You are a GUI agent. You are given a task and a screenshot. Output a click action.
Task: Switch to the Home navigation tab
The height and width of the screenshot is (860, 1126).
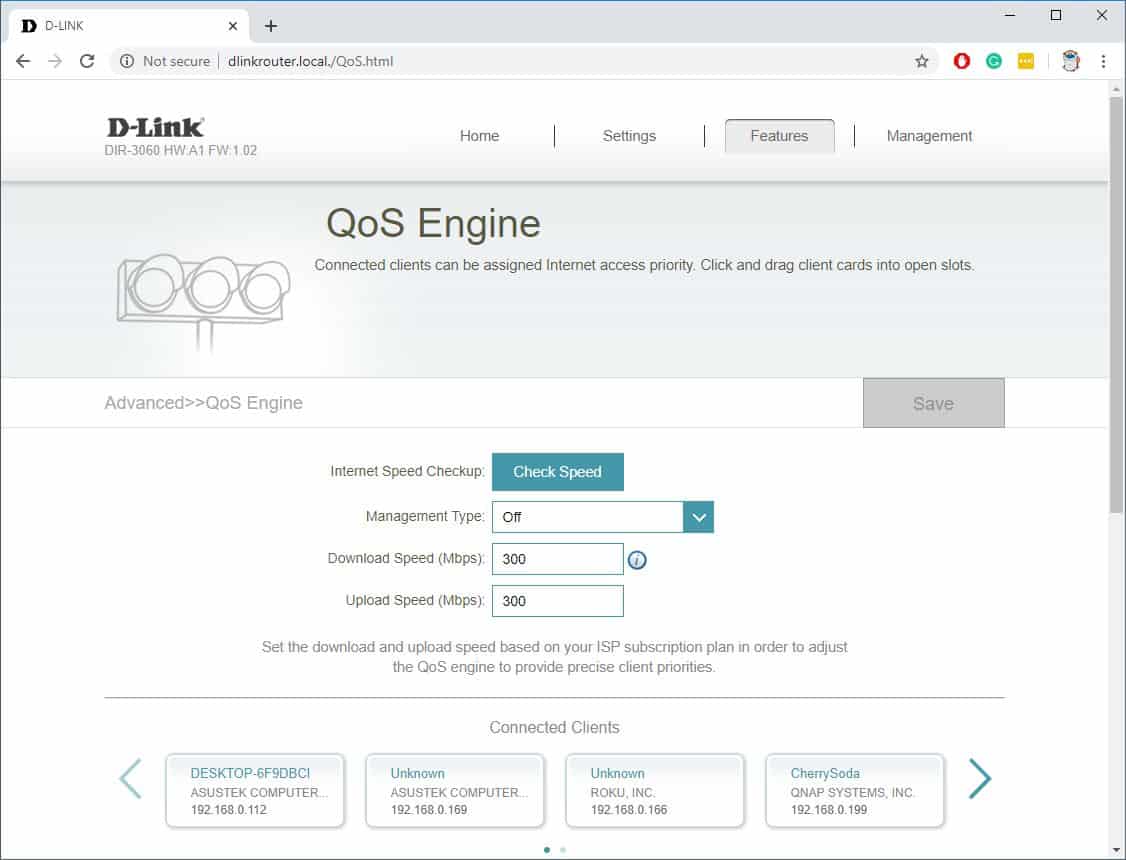click(x=479, y=136)
